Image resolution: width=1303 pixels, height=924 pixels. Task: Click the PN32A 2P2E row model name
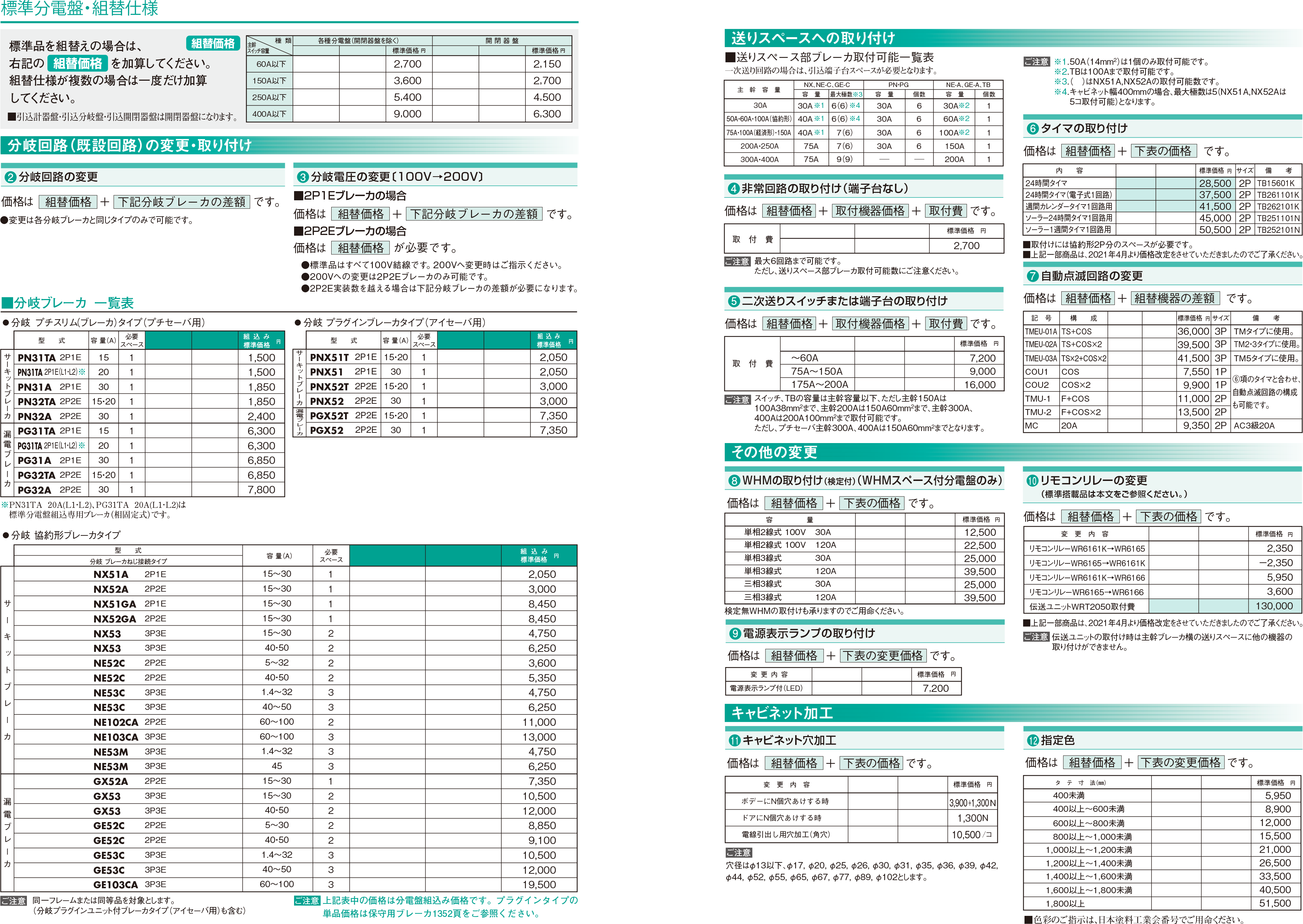tap(35, 417)
